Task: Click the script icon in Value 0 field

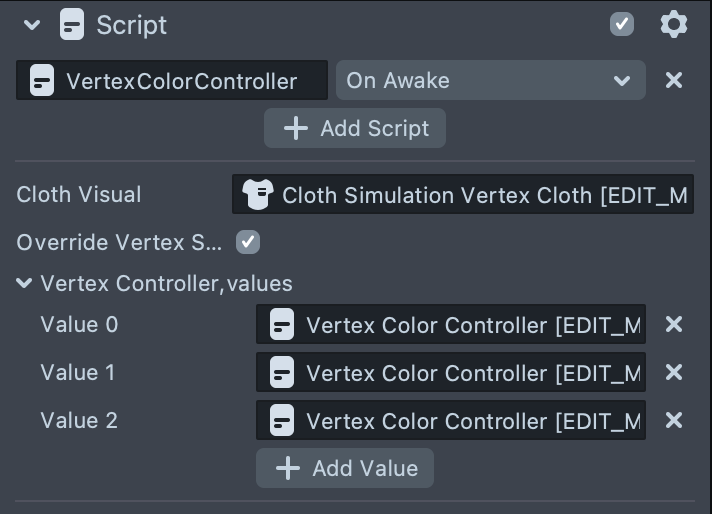Action: pyautogui.click(x=282, y=325)
